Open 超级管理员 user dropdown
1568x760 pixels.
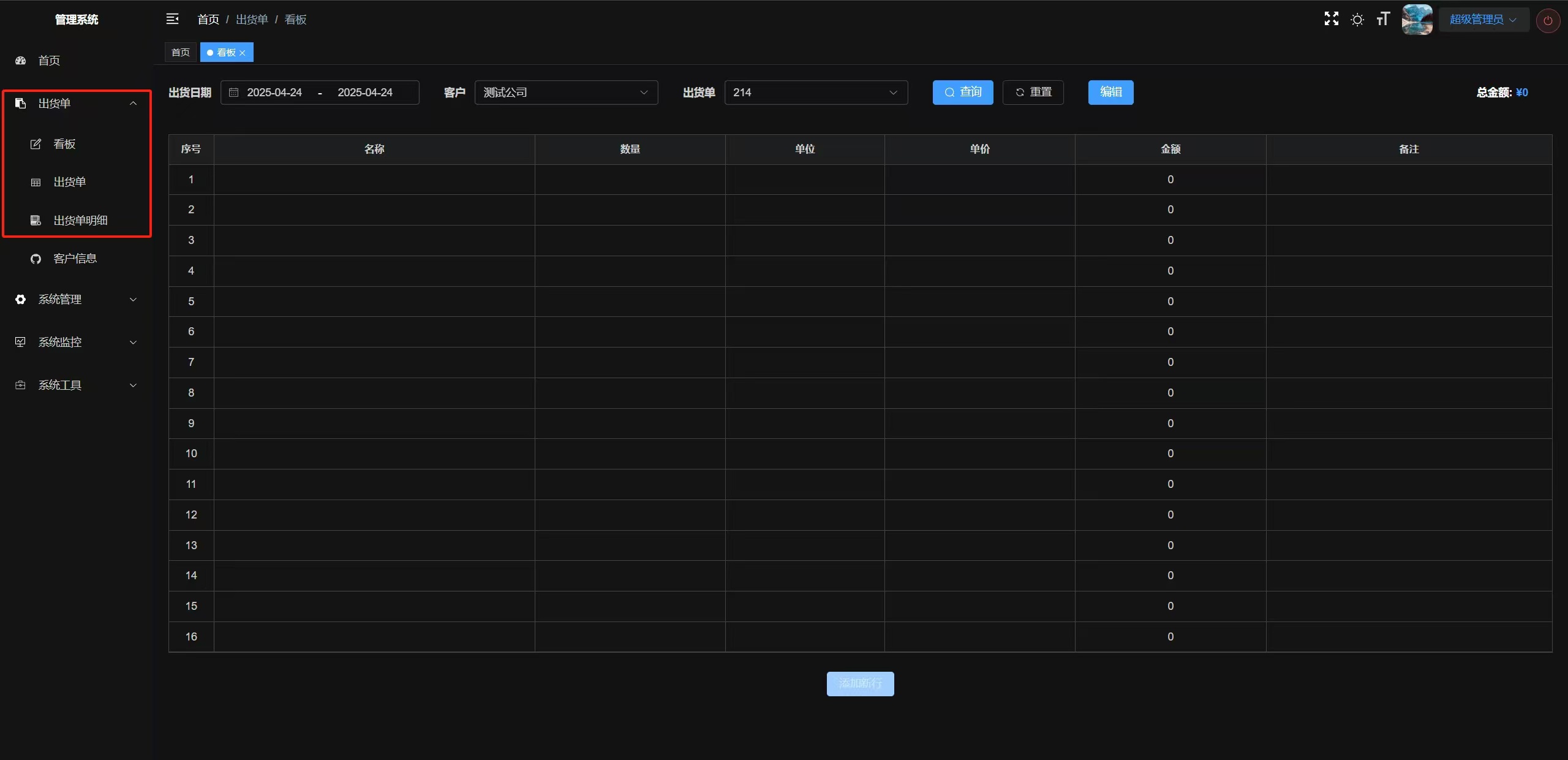point(1483,20)
